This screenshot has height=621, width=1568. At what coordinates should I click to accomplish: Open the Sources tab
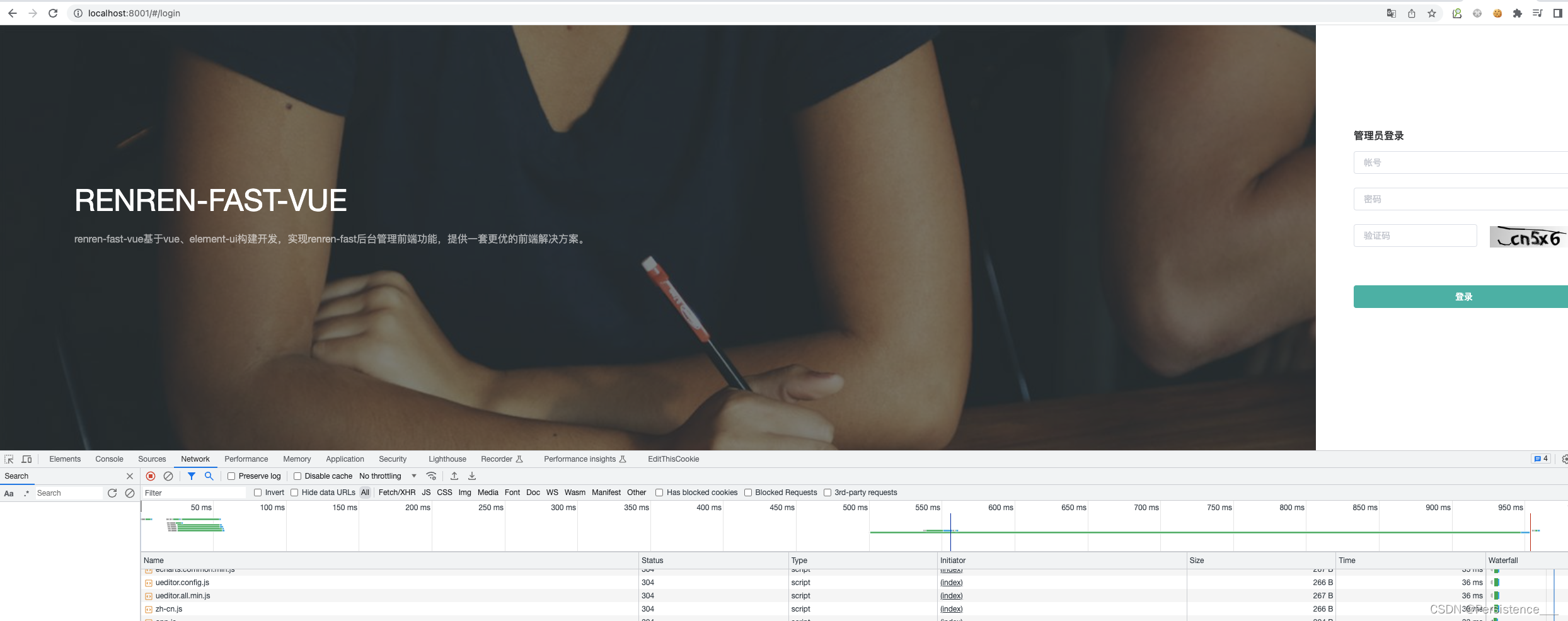[x=152, y=459]
